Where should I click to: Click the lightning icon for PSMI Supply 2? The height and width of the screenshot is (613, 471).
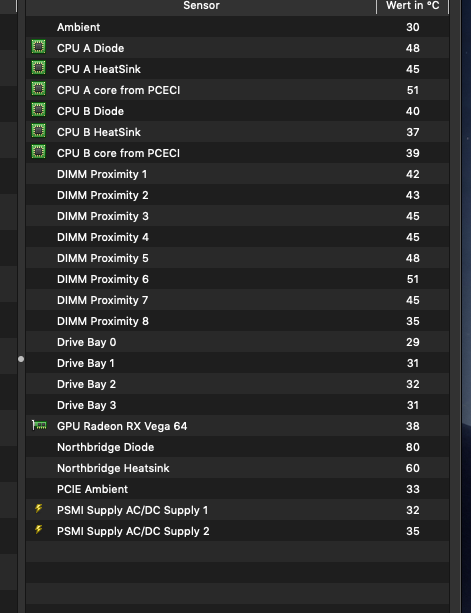point(38,530)
